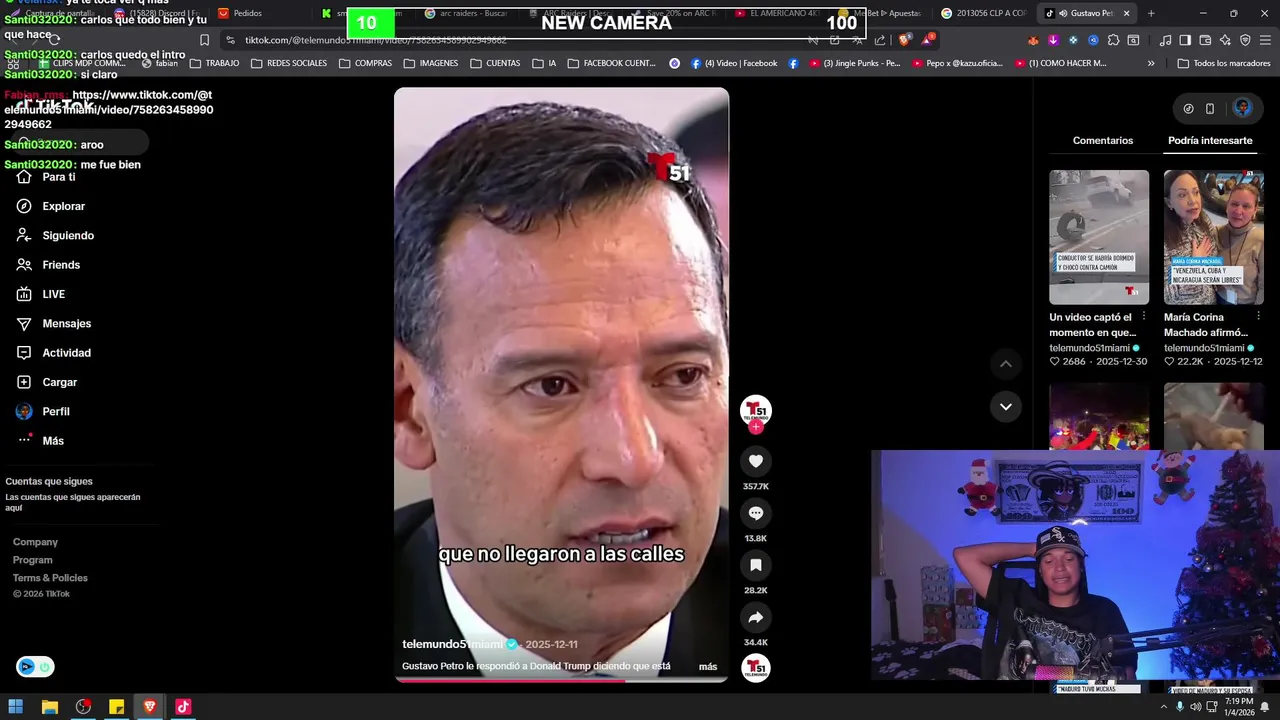Viewport: 1280px width, 720px height.
Task: Switch to Podría interesarte tab
Action: pyautogui.click(x=1210, y=140)
